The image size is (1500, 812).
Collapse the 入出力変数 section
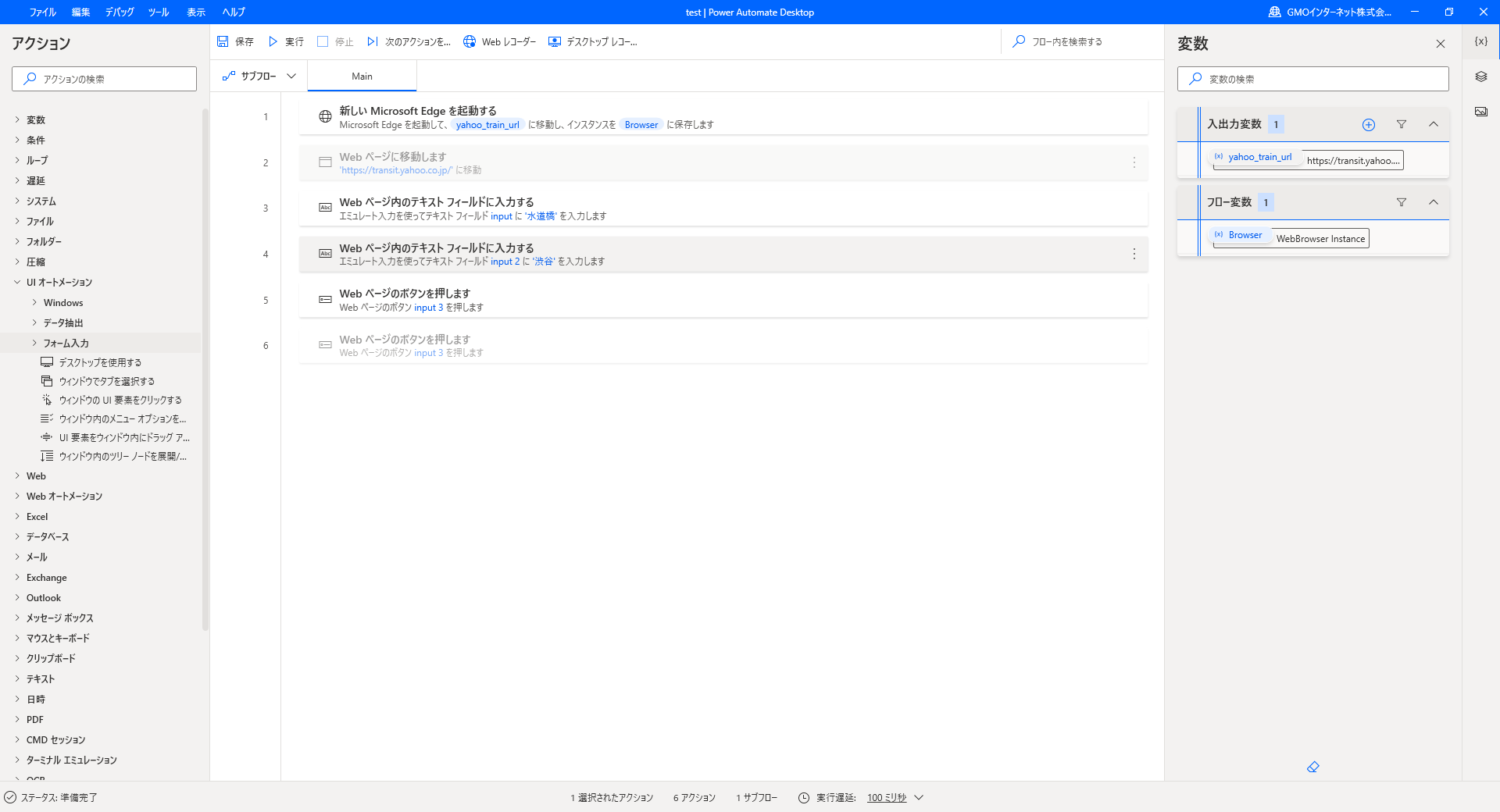pos(1434,124)
